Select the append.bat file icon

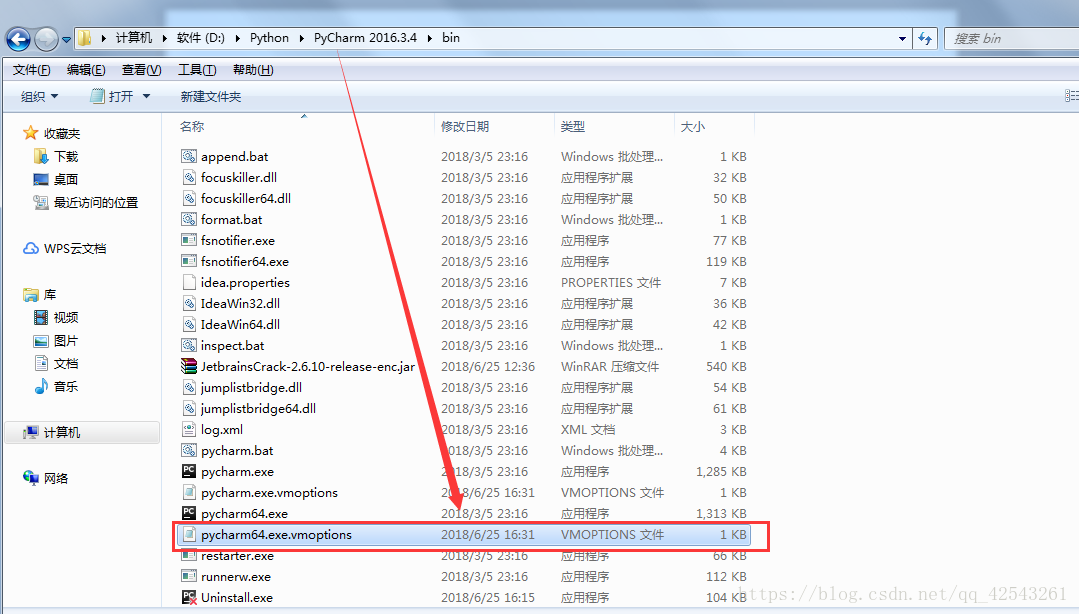[x=189, y=156]
